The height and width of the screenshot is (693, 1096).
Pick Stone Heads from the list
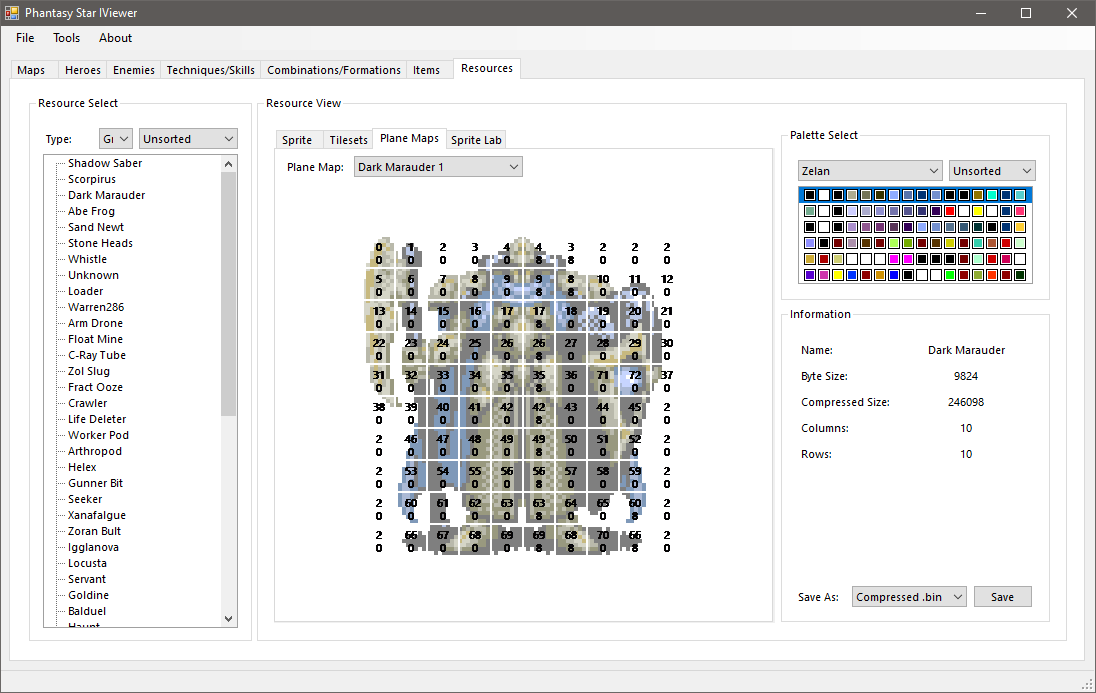click(x=100, y=243)
